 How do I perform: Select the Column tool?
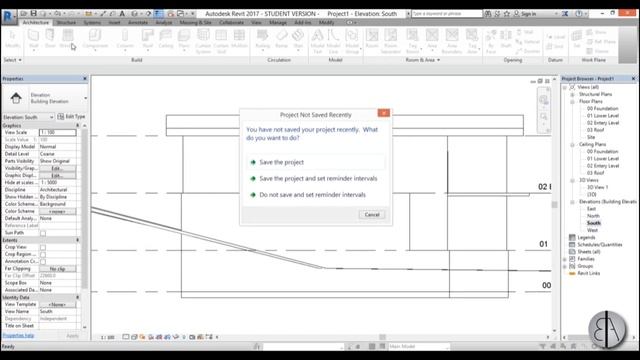[125, 39]
